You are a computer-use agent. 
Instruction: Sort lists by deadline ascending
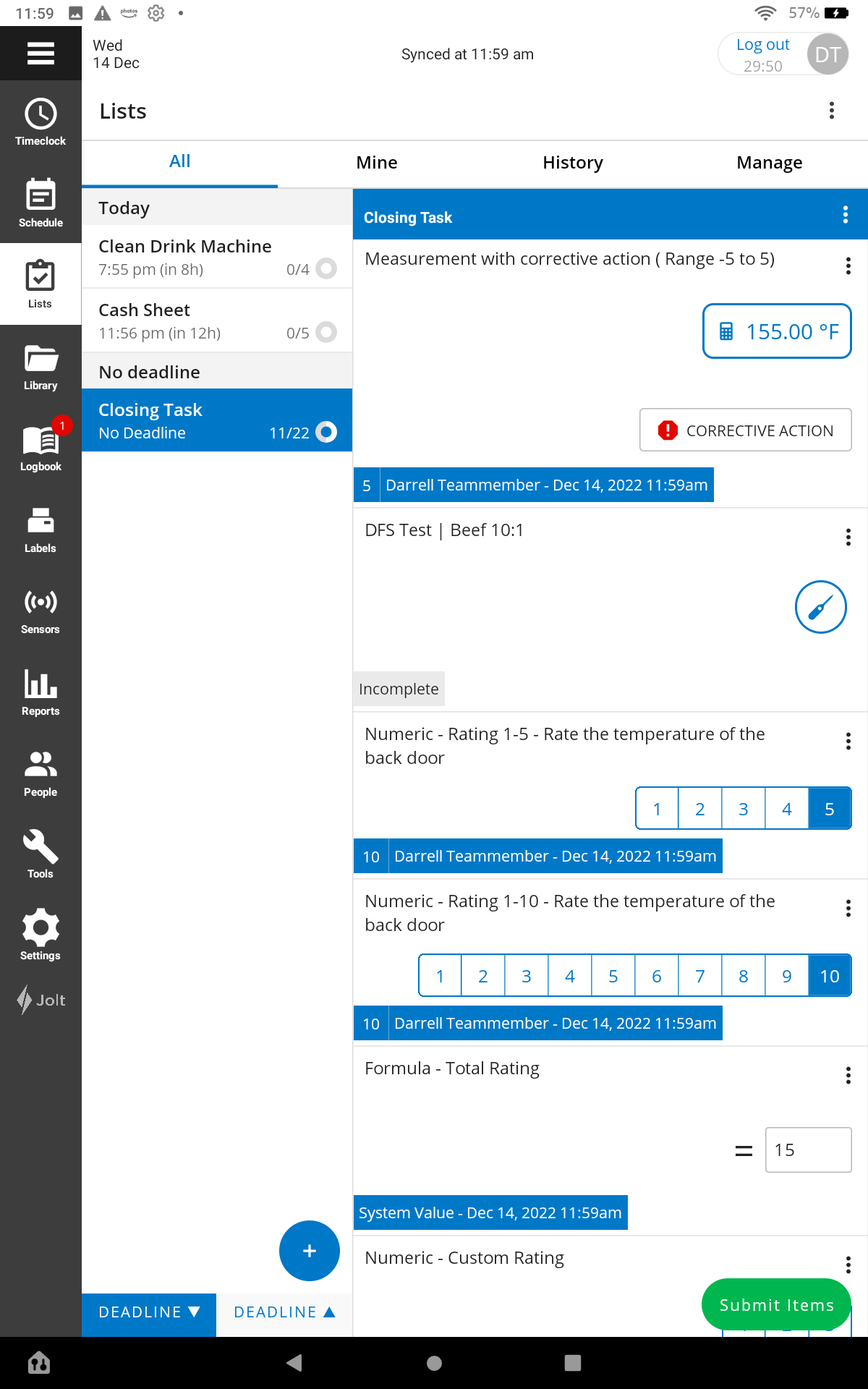[x=284, y=1312]
